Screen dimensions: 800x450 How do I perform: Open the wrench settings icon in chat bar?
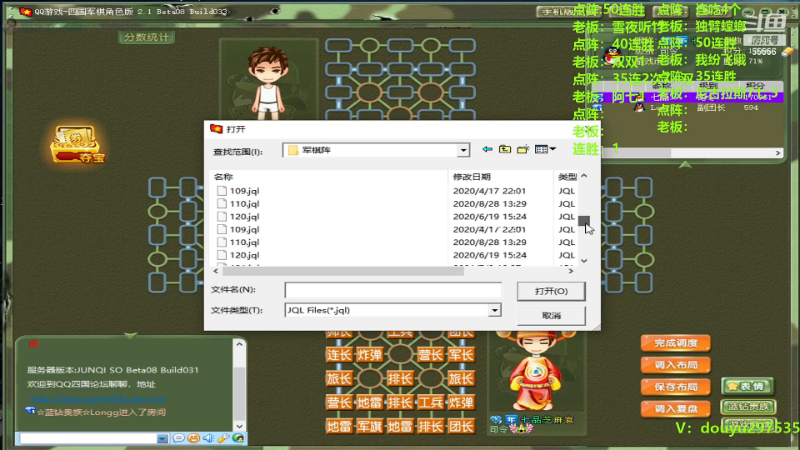(223, 438)
